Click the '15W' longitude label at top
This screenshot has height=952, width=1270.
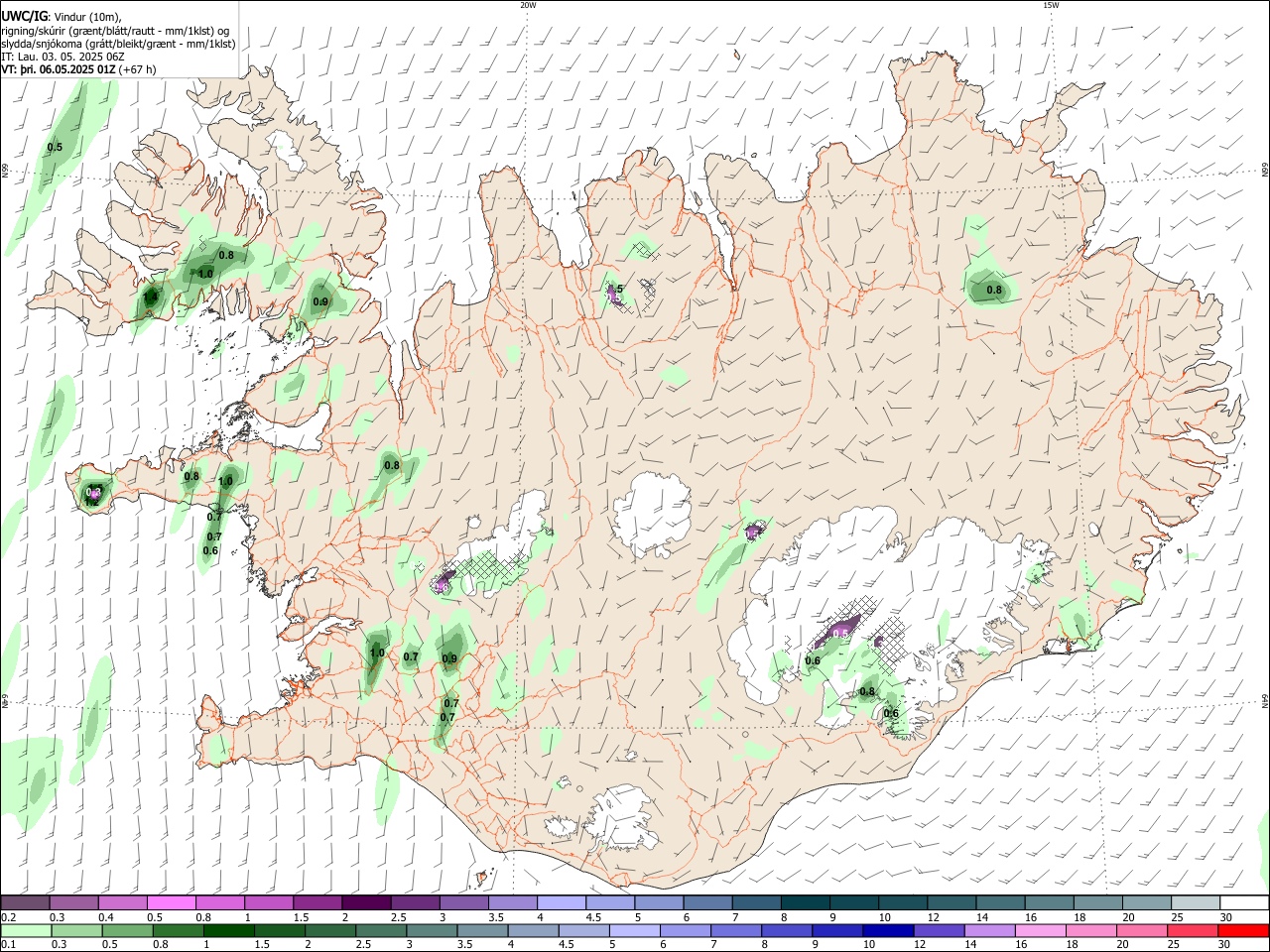coord(1051,5)
